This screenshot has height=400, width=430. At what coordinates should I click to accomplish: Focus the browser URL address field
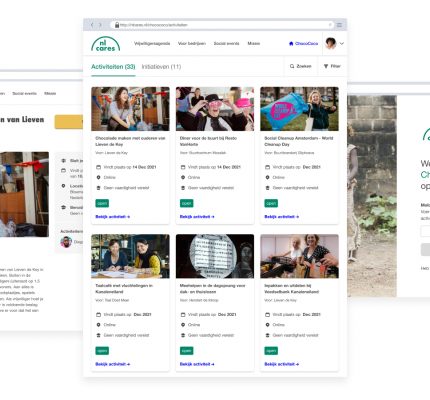point(222,25)
